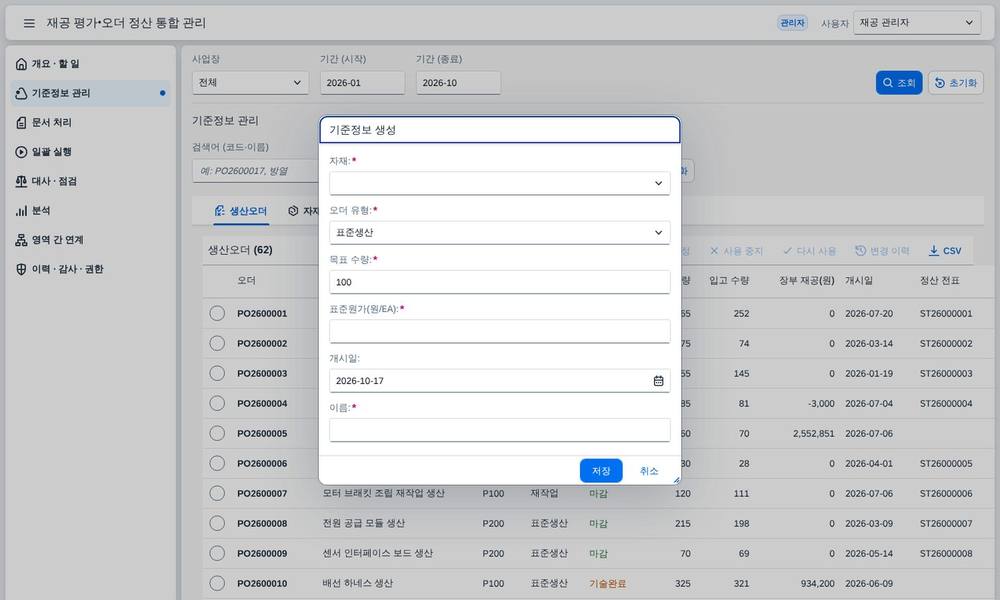The width and height of the screenshot is (1000, 600).
Task: Click the 목표 수량 input field
Action: pyautogui.click(x=499, y=282)
